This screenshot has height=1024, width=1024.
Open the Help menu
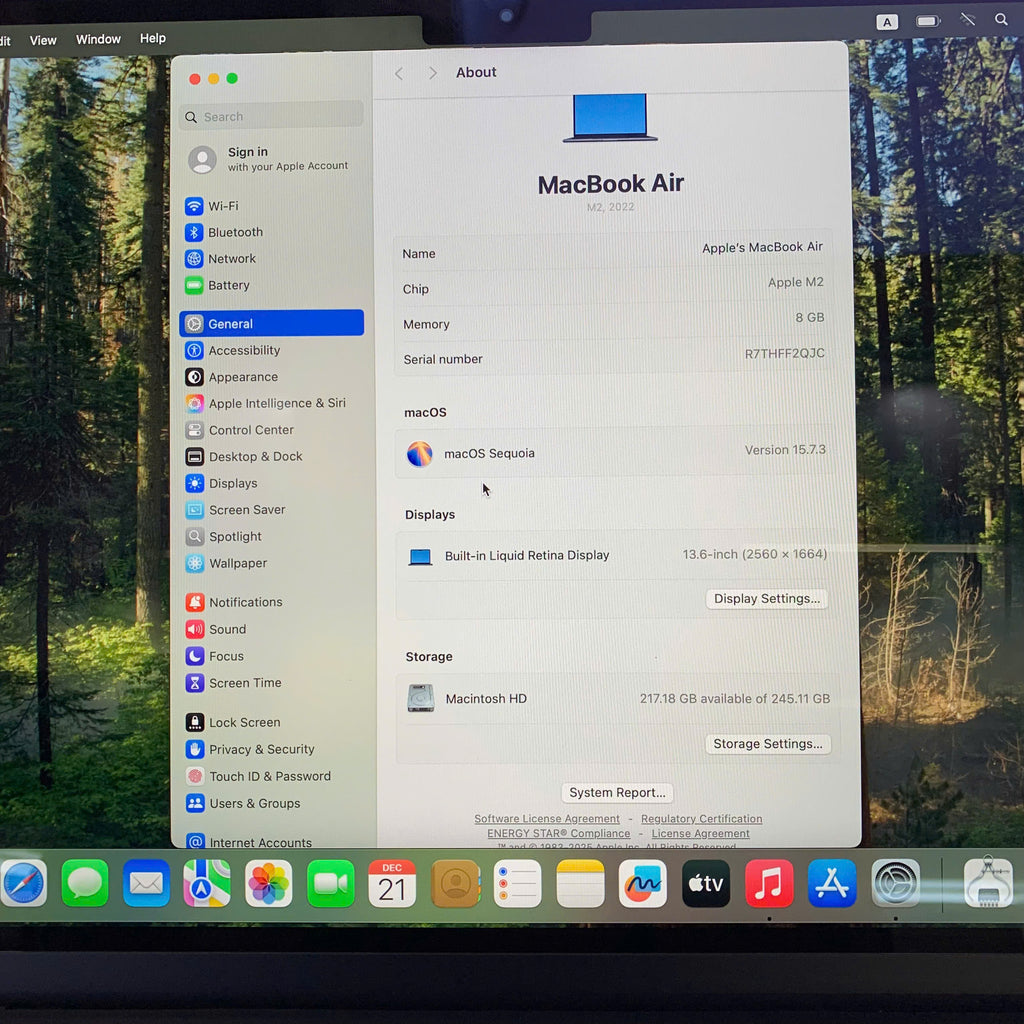[153, 38]
